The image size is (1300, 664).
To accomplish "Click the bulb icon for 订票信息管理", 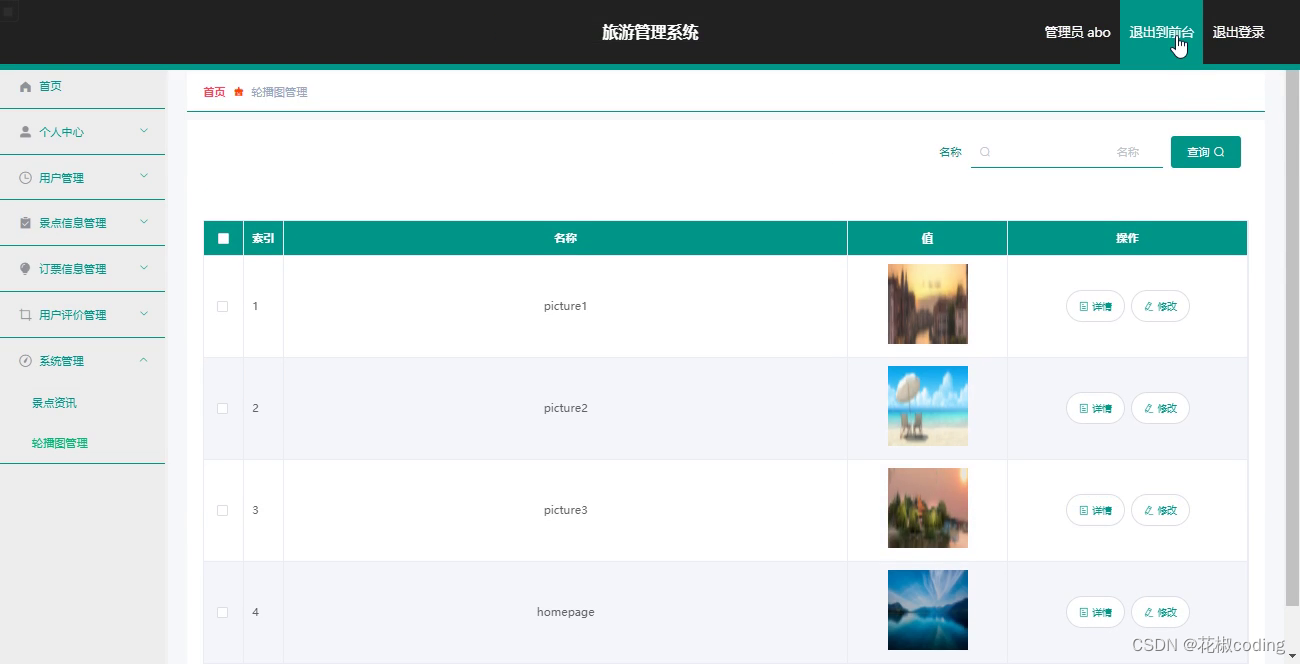I will point(26,269).
